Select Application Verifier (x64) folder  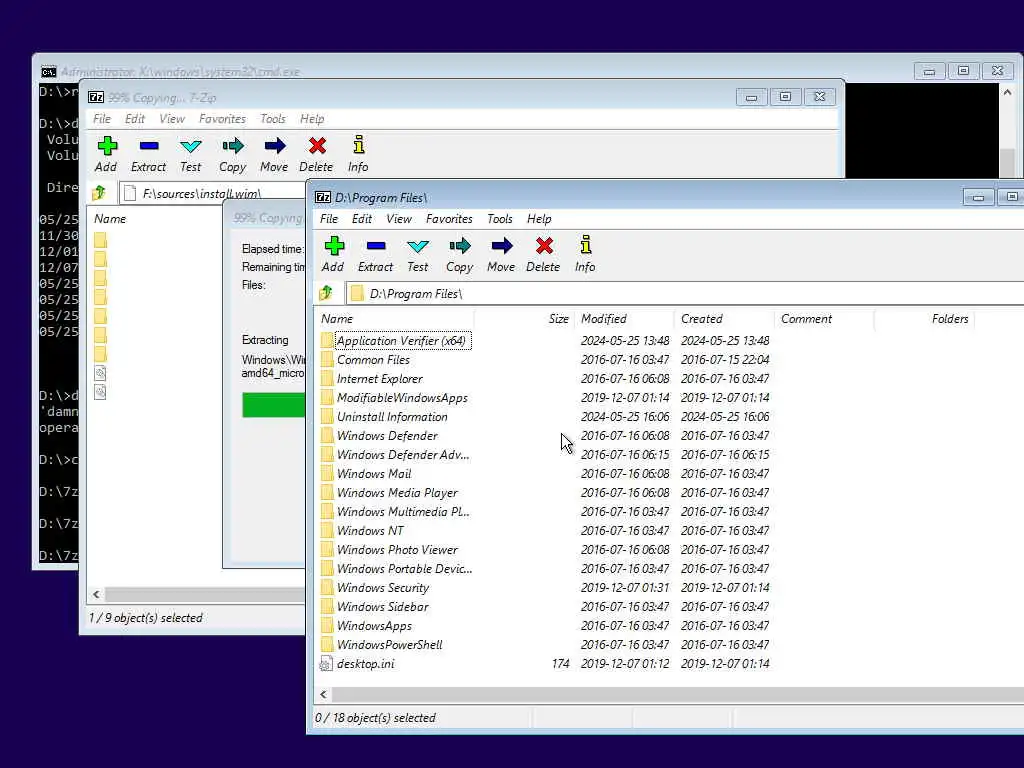[400, 340]
